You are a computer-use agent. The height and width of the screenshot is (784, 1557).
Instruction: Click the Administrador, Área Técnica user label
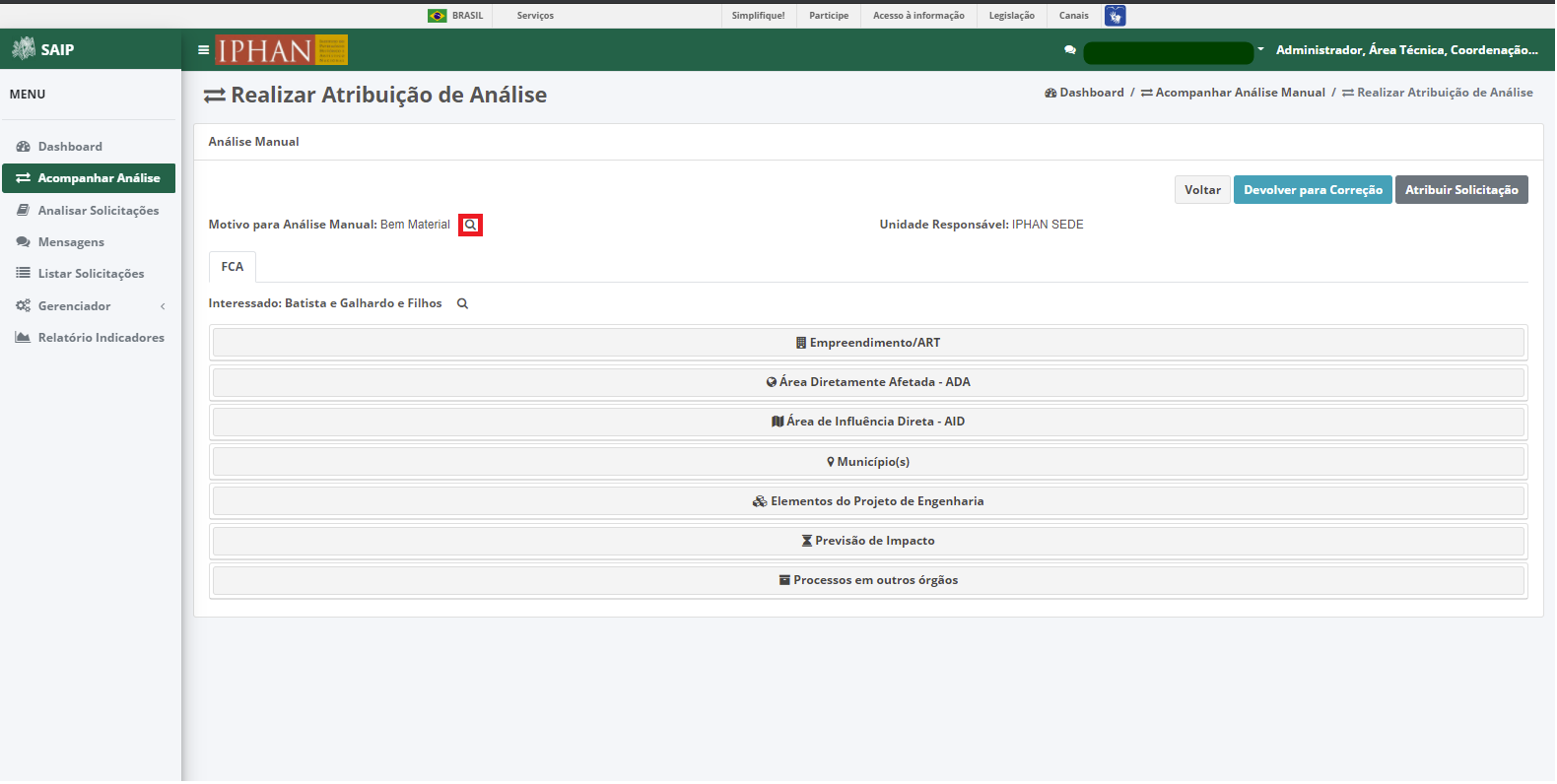(1407, 50)
